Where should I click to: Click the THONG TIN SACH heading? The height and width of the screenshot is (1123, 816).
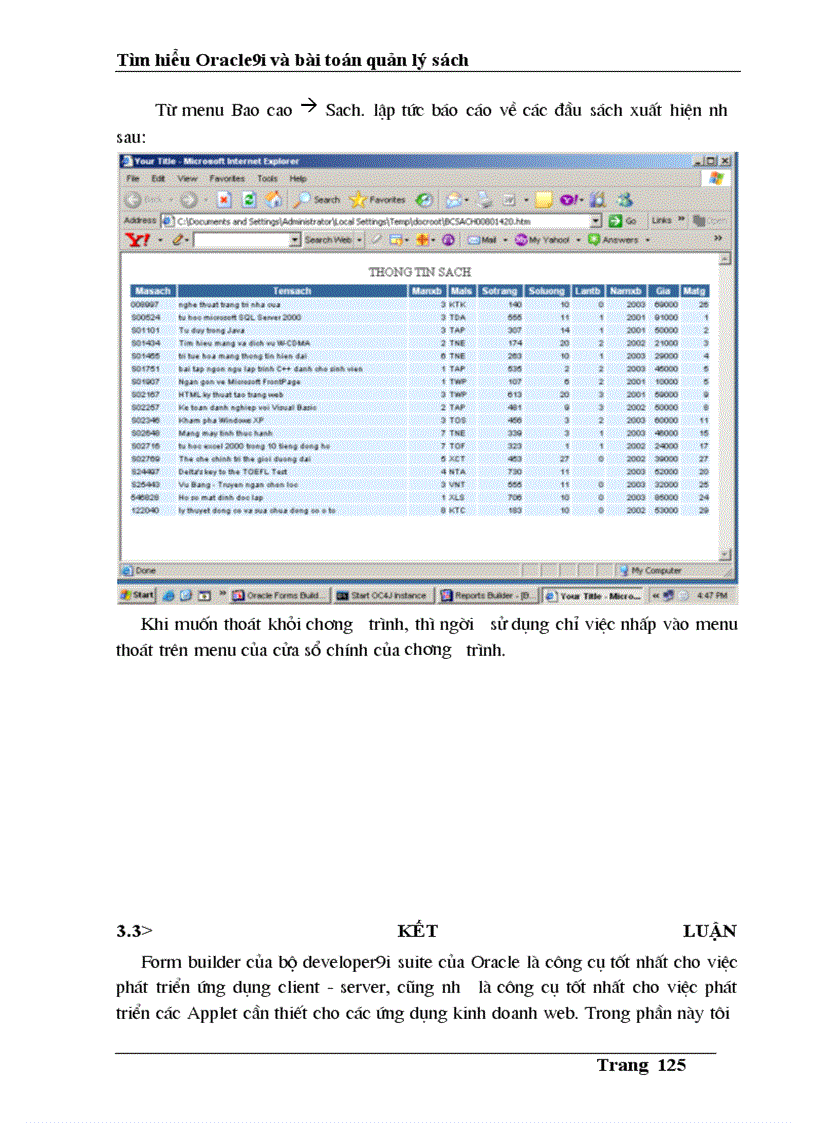pos(420,272)
